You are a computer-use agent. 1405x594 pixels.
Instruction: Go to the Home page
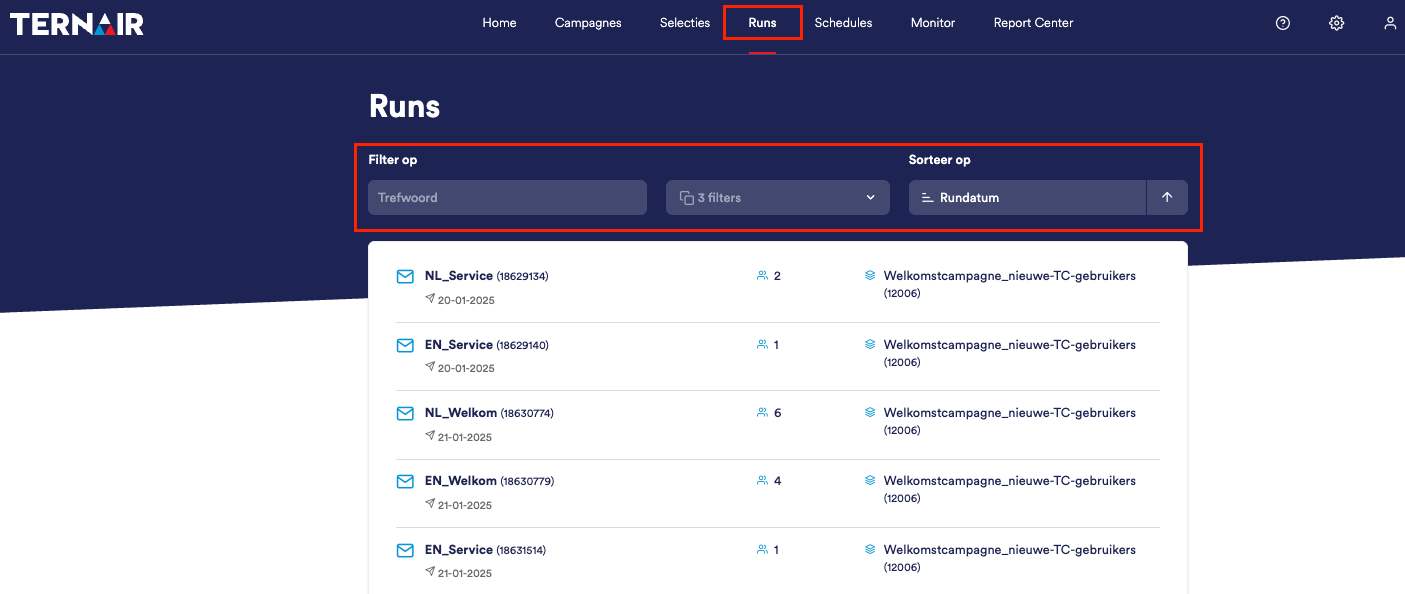pyautogui.click(x=499, y=23)
